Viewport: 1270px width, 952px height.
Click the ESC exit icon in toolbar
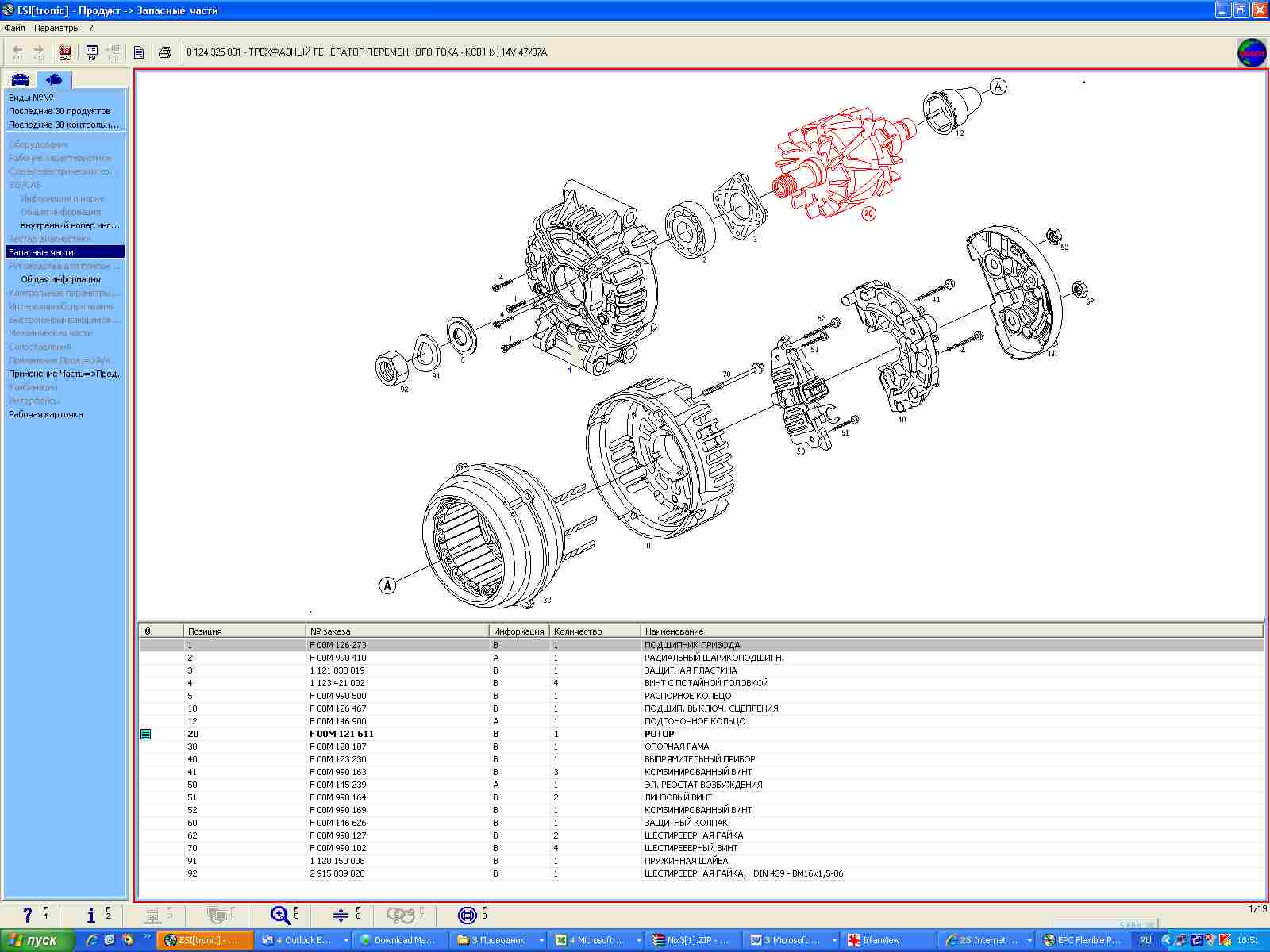pyautogui.click(x=65, y=52)
